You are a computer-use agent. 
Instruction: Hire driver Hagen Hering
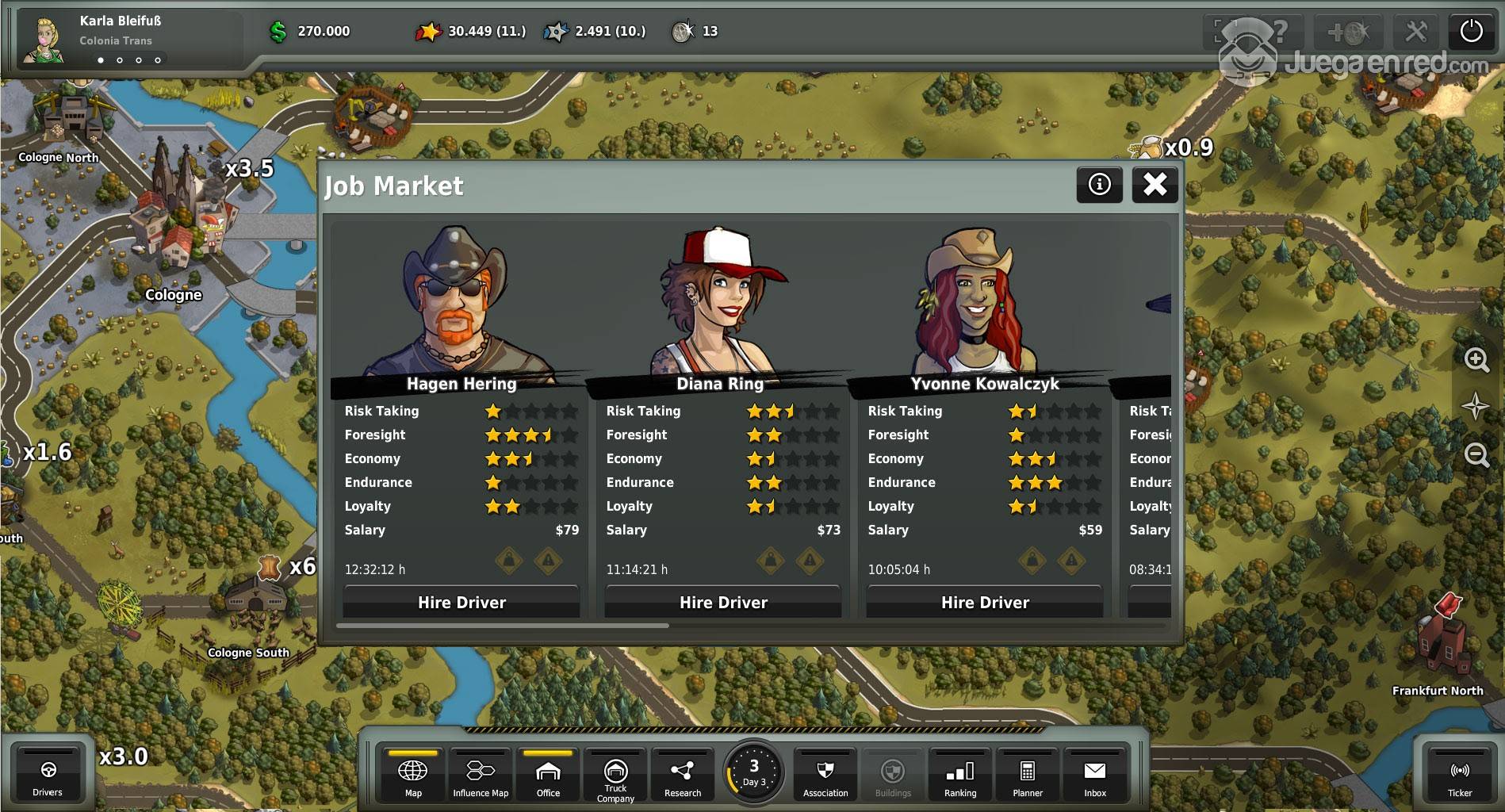[461, 603]
